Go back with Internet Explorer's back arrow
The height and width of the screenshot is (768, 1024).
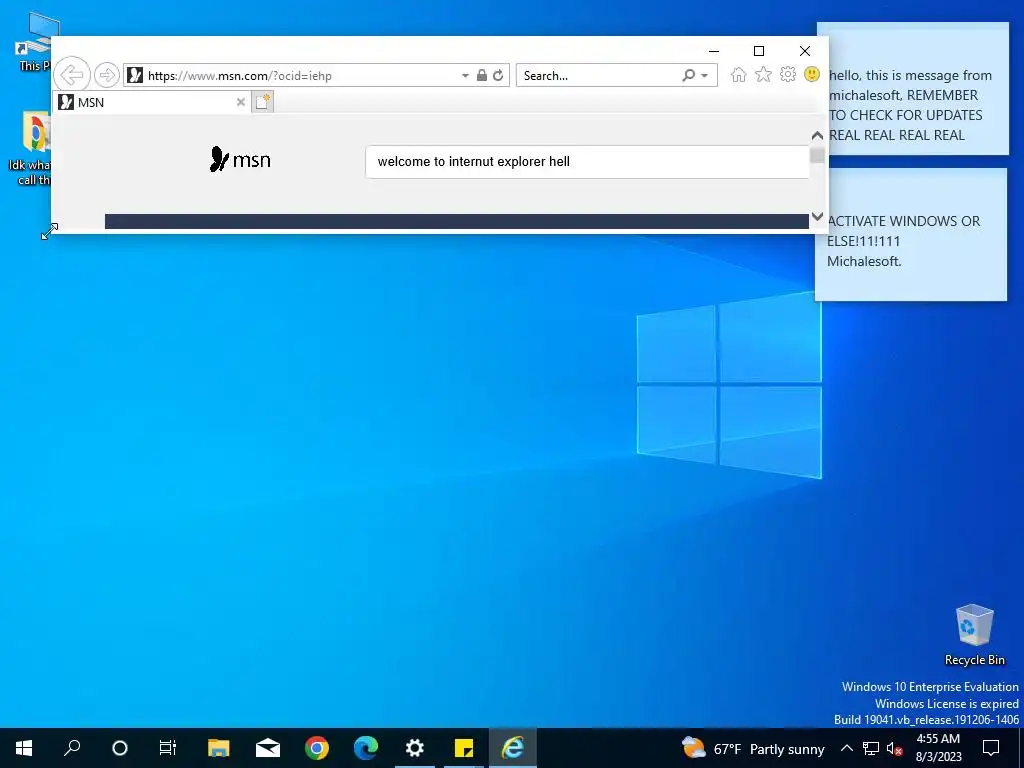tap(71, 74)
